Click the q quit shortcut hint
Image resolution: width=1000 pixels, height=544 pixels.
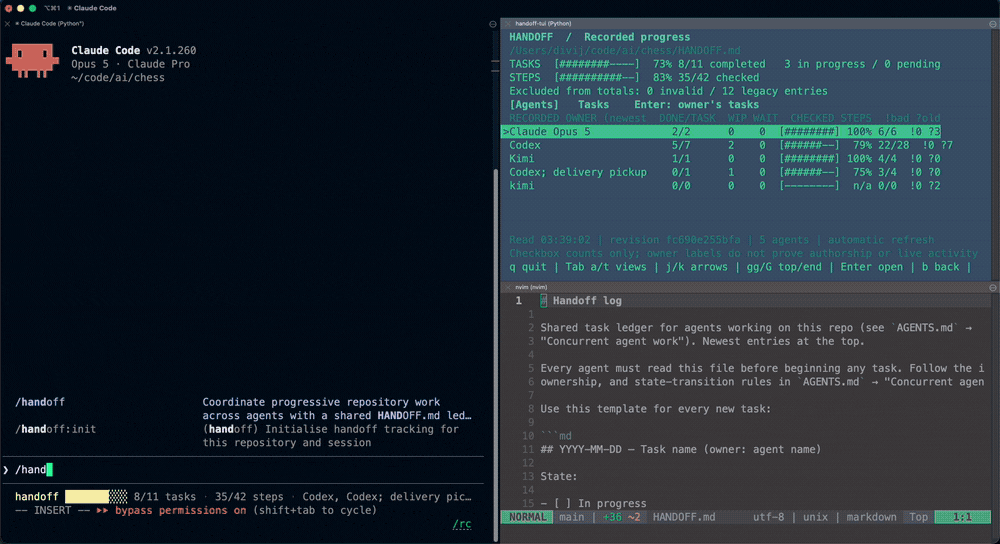click(x=527, y=267)
